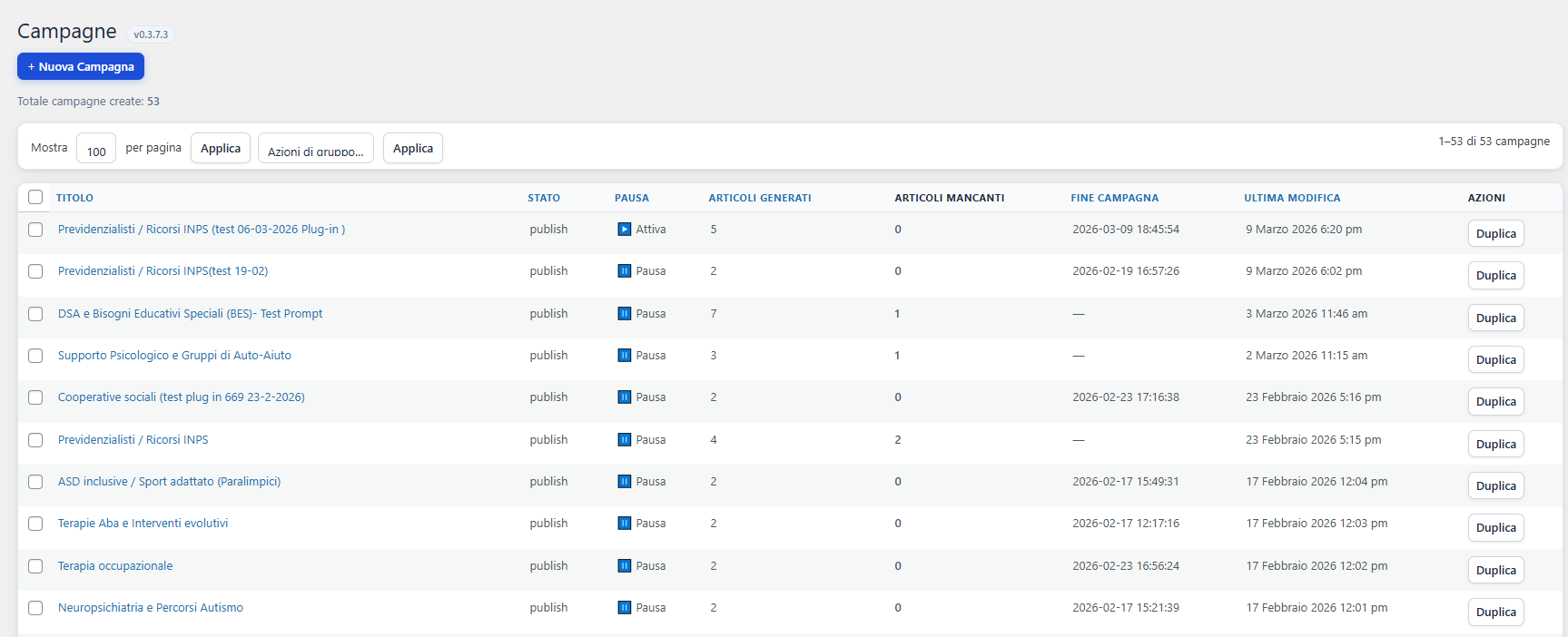Click the '1–53 di 53 campagne' pagination text
Screen dimensions: 1568x637
click(1494, 142)
